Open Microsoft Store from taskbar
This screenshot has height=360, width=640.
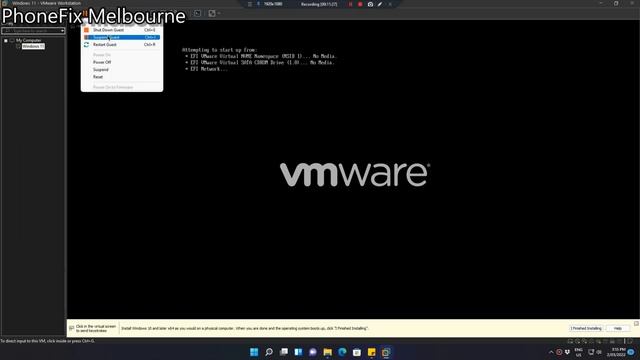[357, 352]
